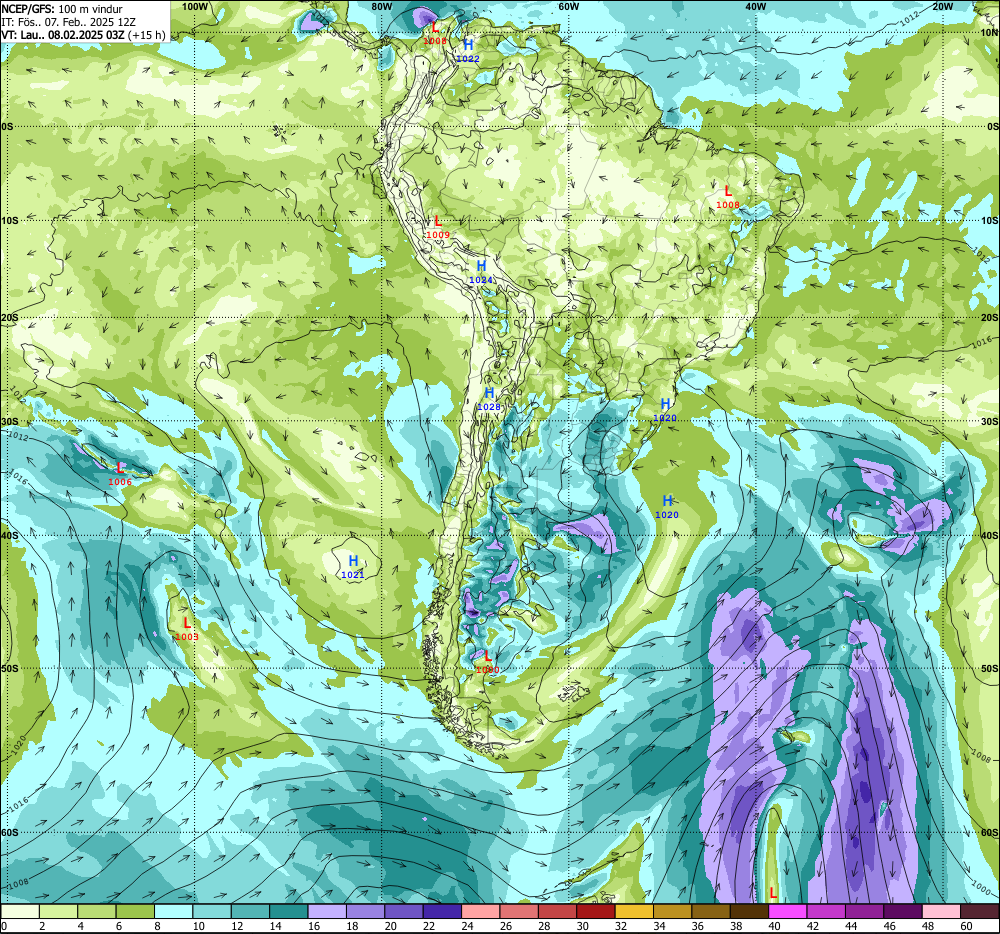Select the H 1021 high over the Pacific
The height and width of the screenshot is (934, 1000).
pyautogui.click(x=353, y=567)
